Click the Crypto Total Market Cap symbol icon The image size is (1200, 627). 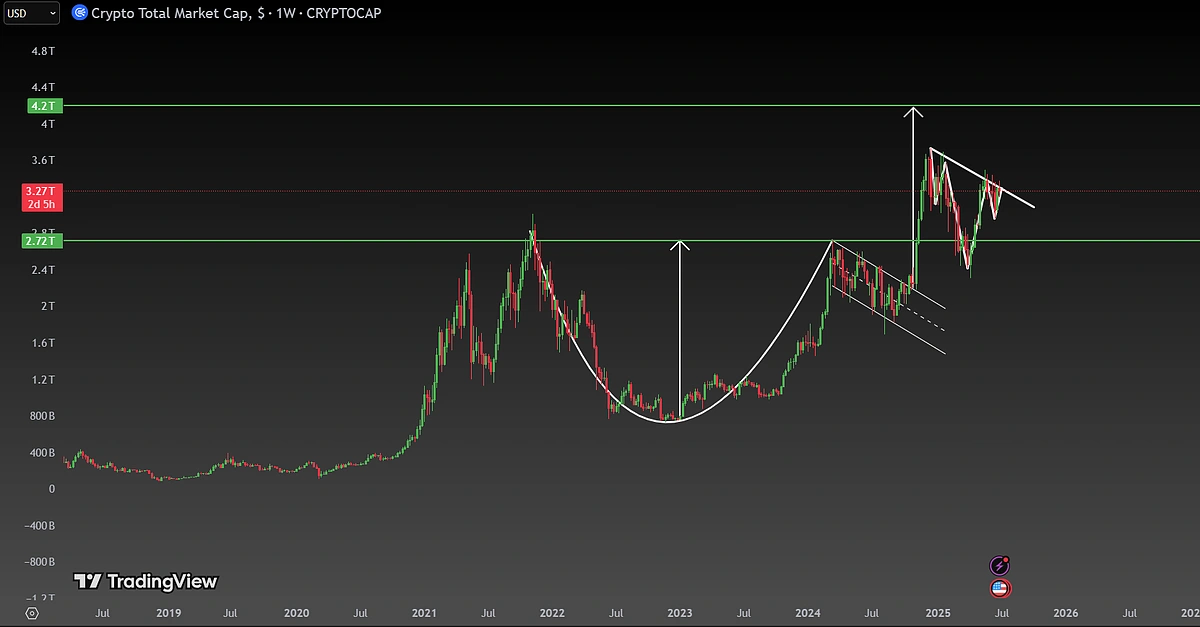pyautogui.click(x=79, y=14)
